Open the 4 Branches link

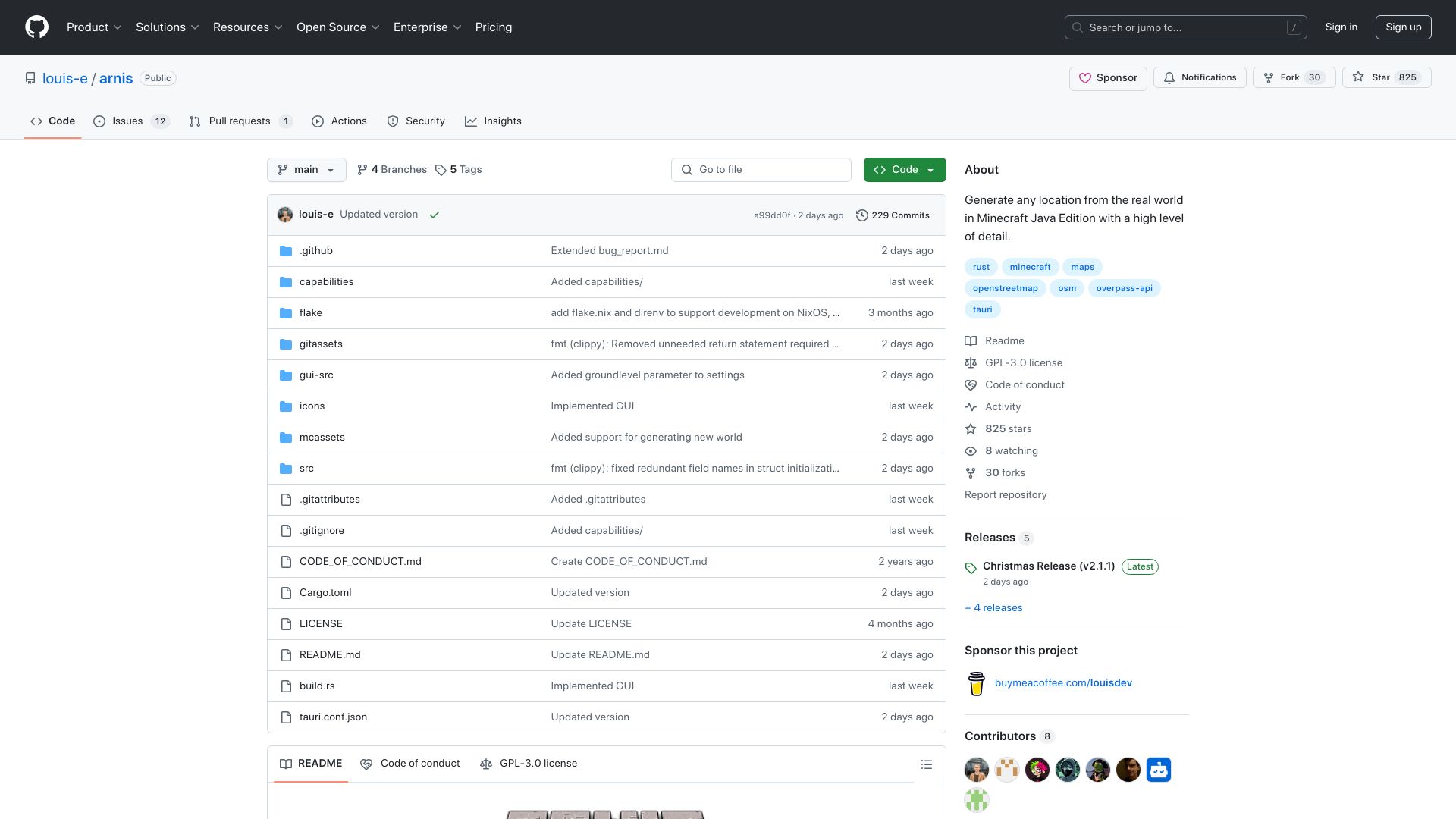(392, 170)
